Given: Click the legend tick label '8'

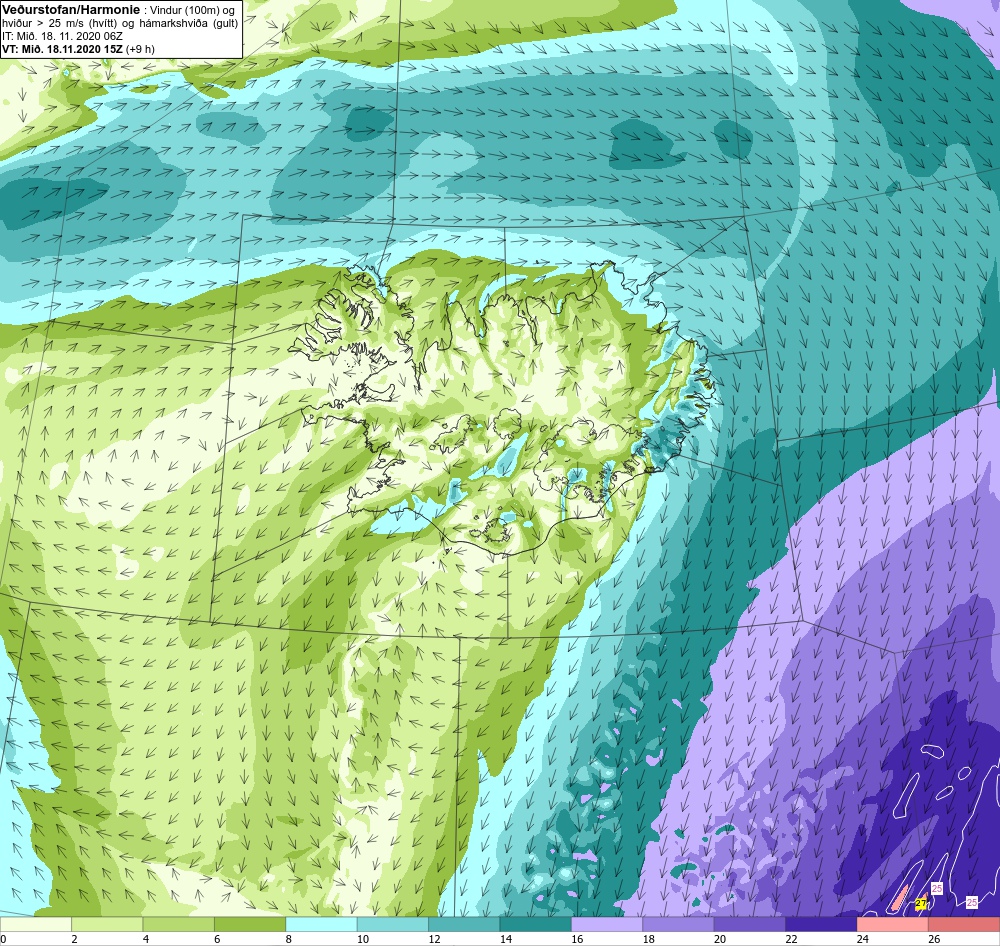Looking at the screenshot, I should click(289, 939).
